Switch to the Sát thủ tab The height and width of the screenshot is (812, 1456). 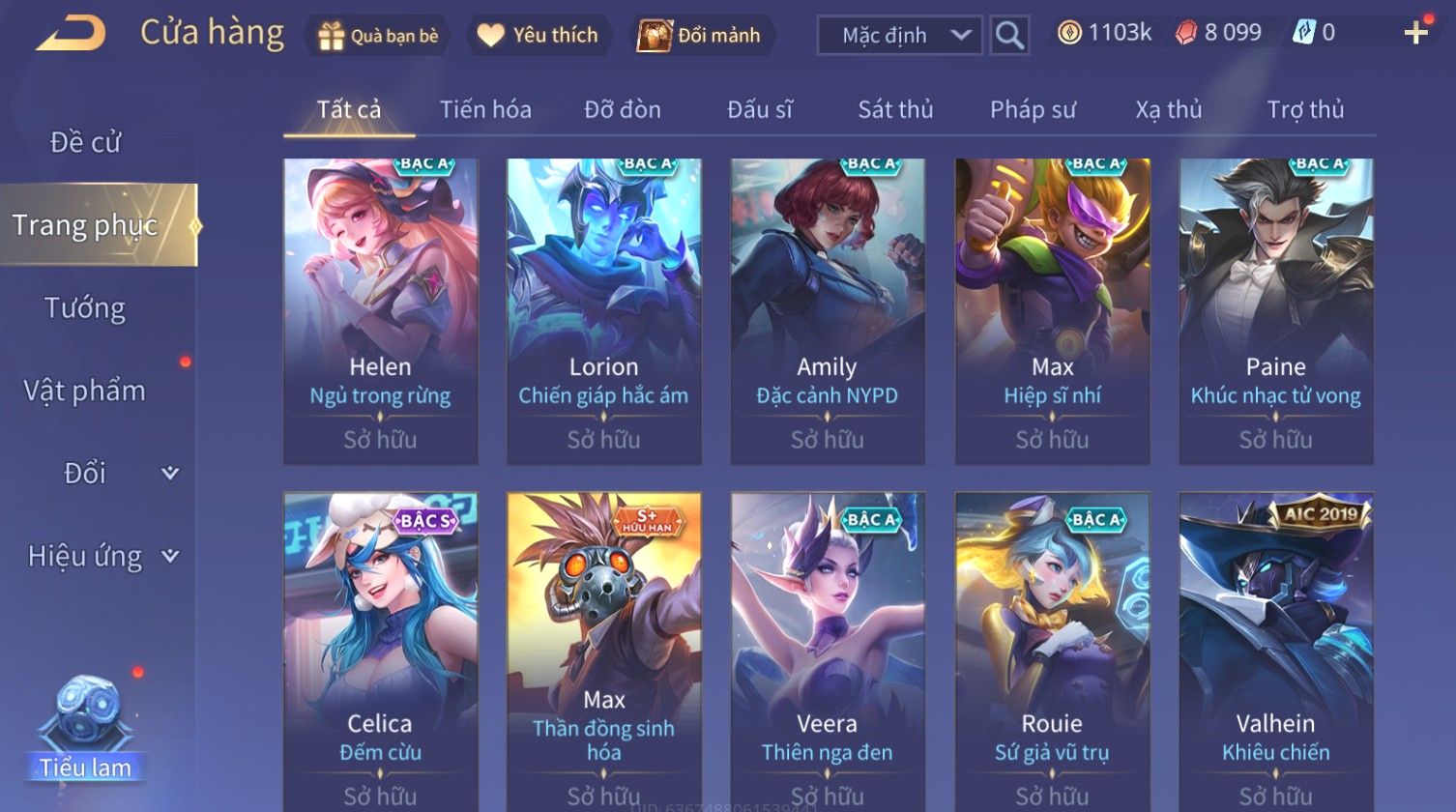895,109
